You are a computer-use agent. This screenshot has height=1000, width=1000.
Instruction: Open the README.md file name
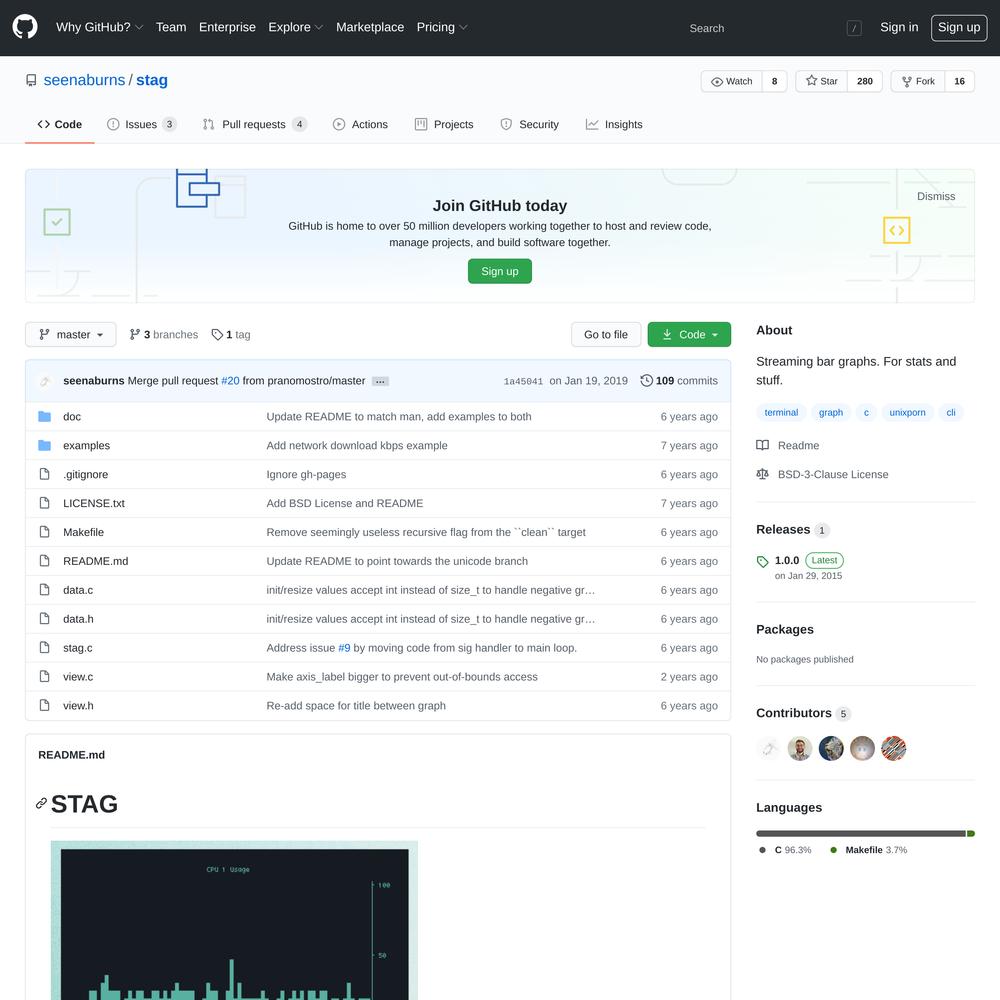96,561
